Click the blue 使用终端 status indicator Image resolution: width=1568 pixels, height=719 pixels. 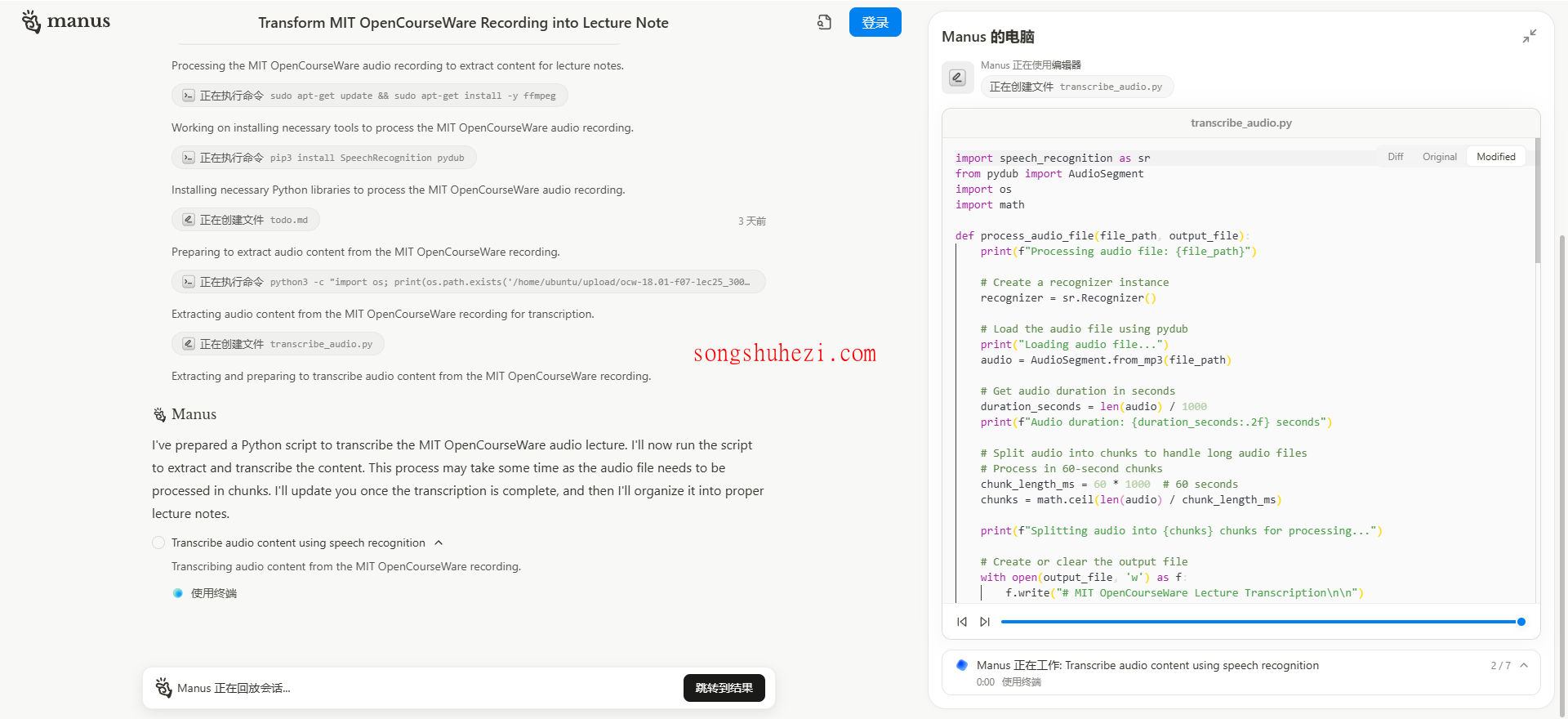[177, 593]
